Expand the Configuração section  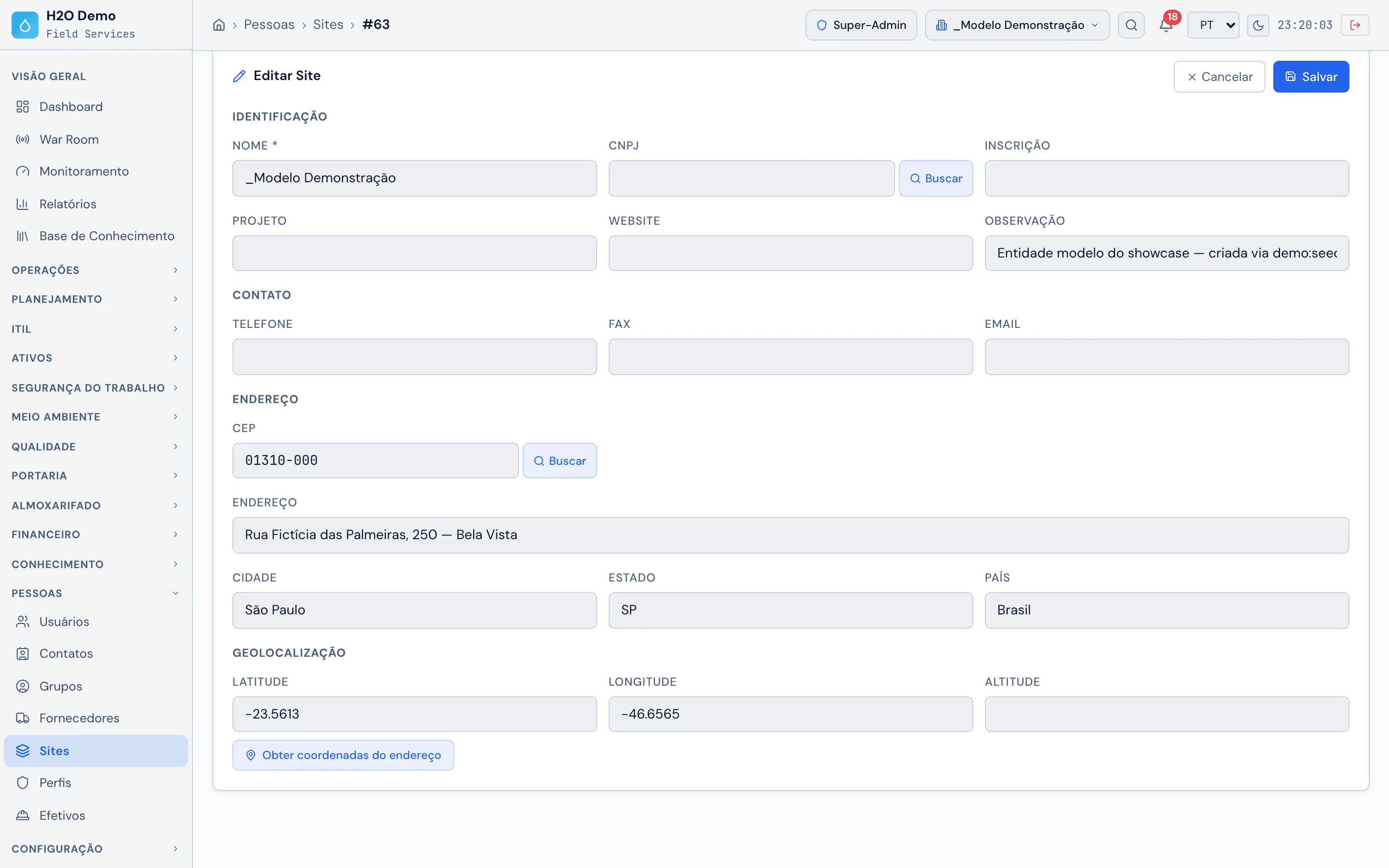point(96,849)
